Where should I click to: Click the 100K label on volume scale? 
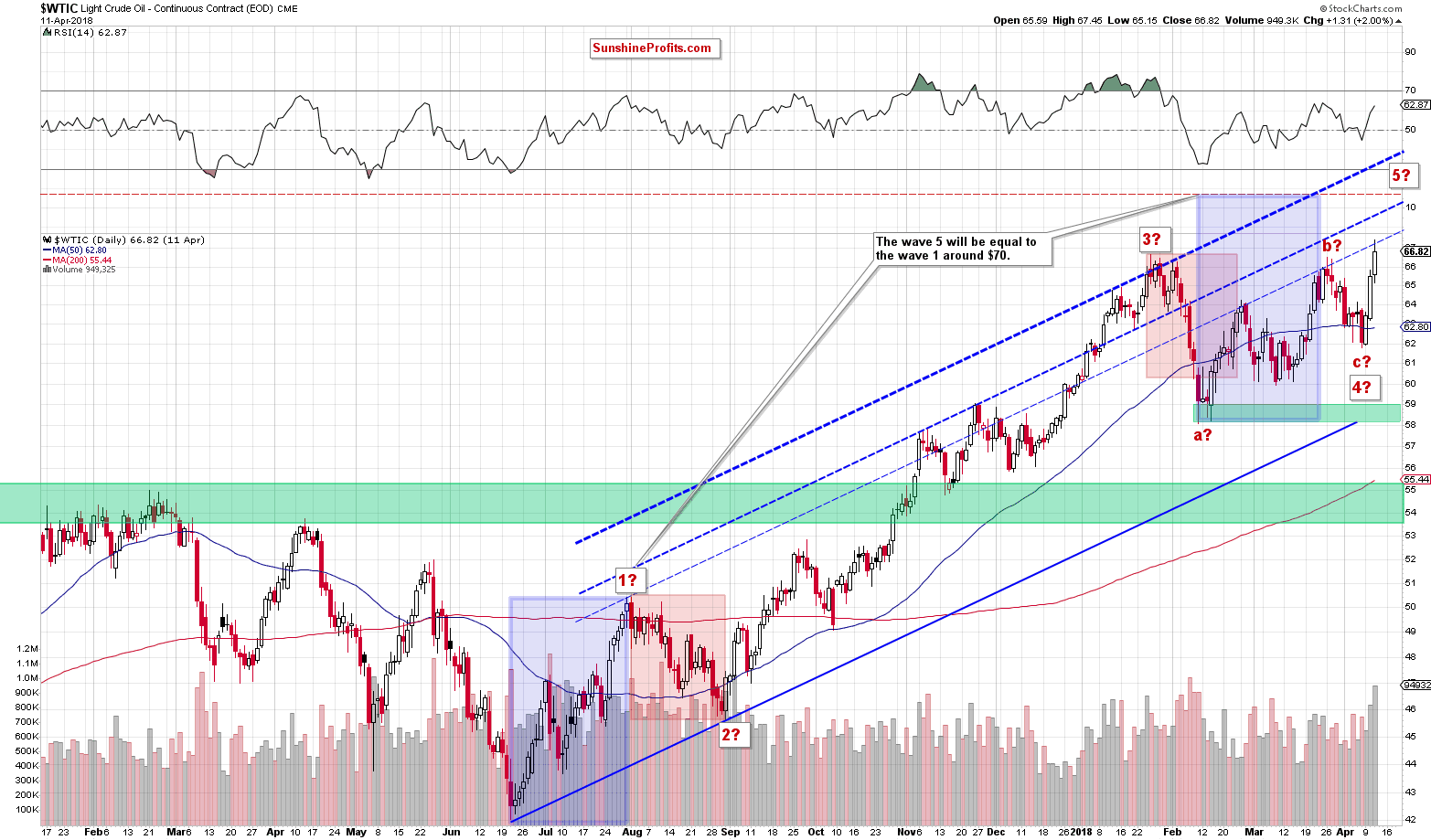(27, 810)
